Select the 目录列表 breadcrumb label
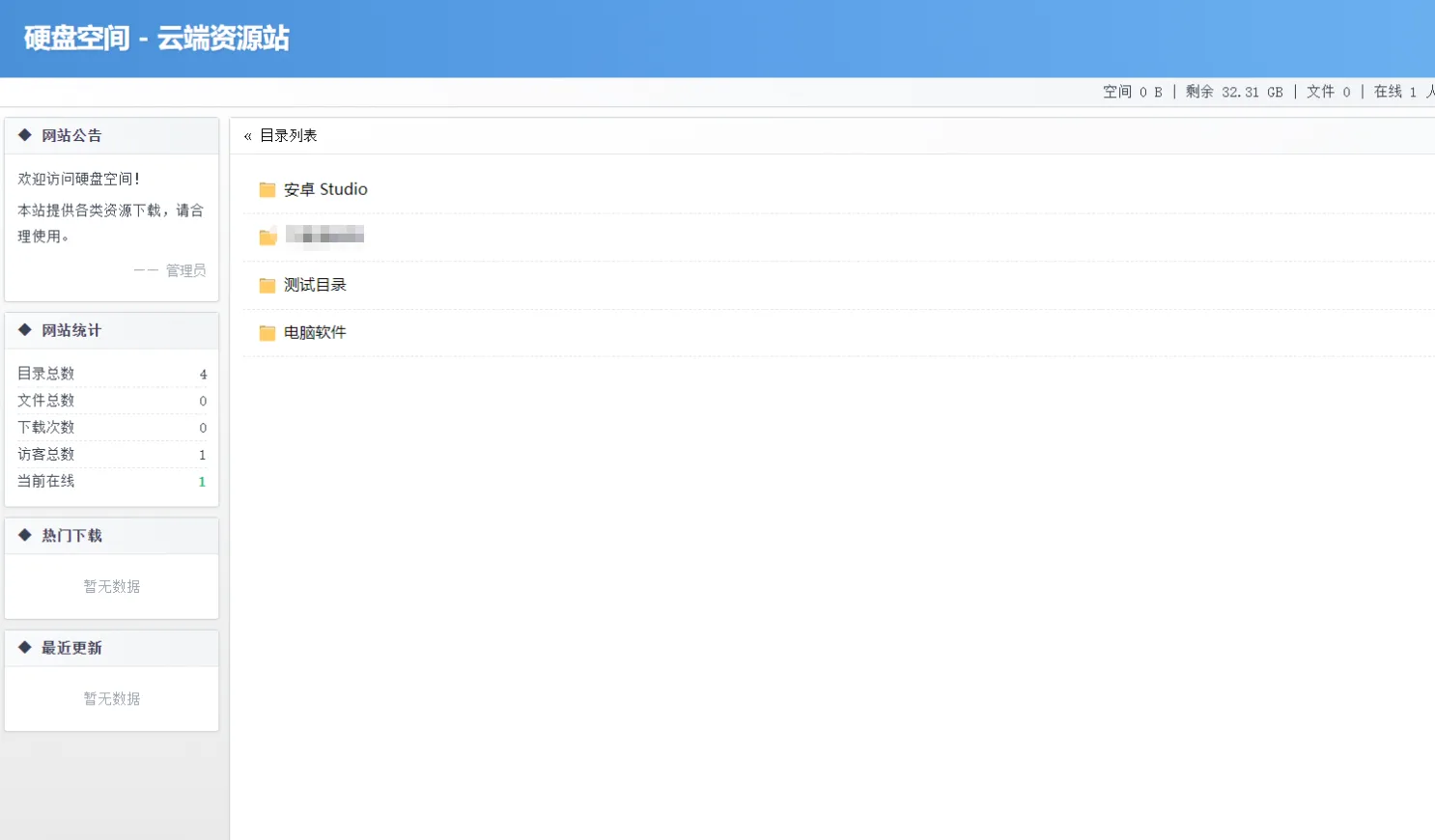1435x840 pixels. point(289,135)
